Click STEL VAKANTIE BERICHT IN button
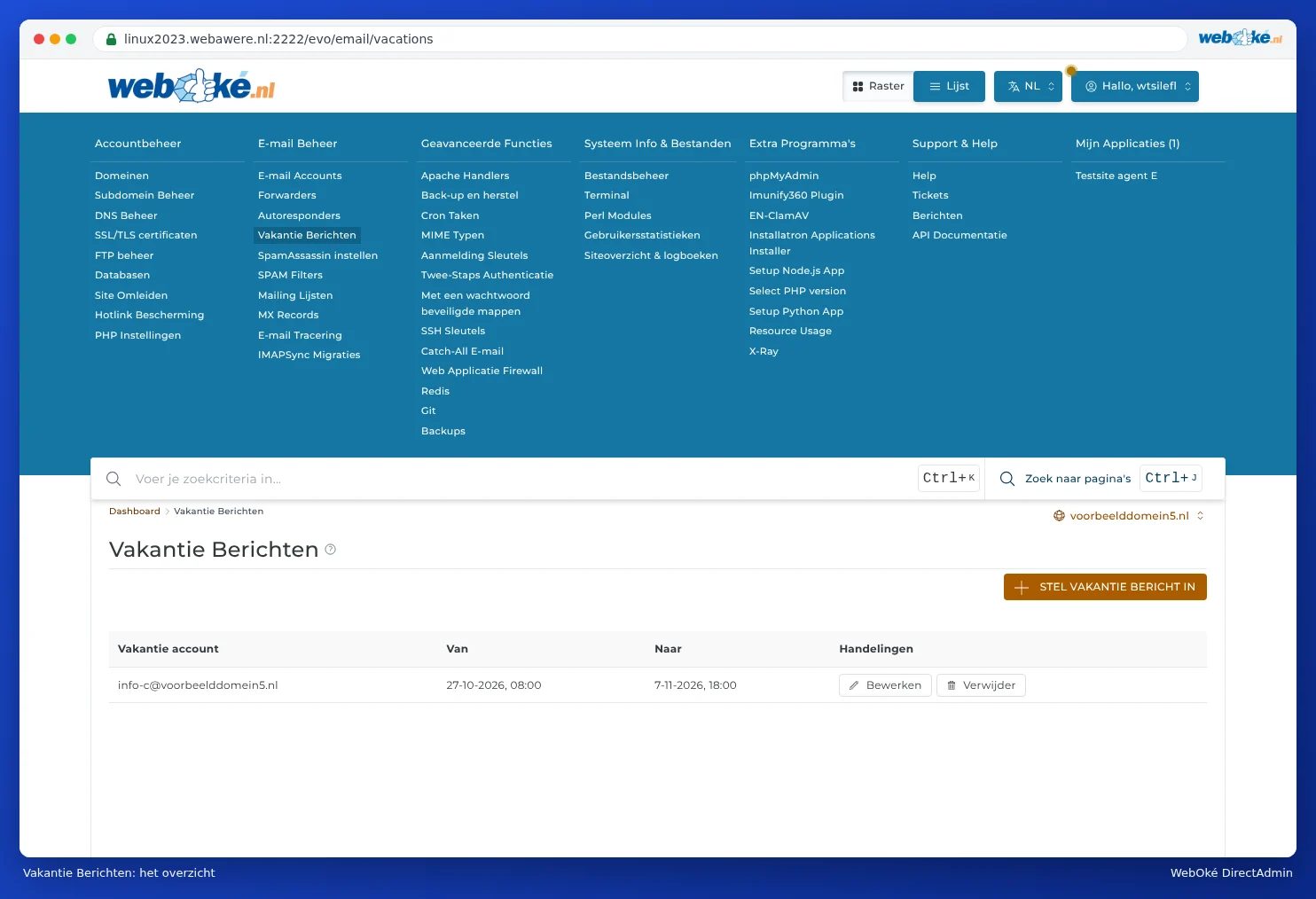The width and height of the screenshot is (1316, 899). click(1105, 587)
